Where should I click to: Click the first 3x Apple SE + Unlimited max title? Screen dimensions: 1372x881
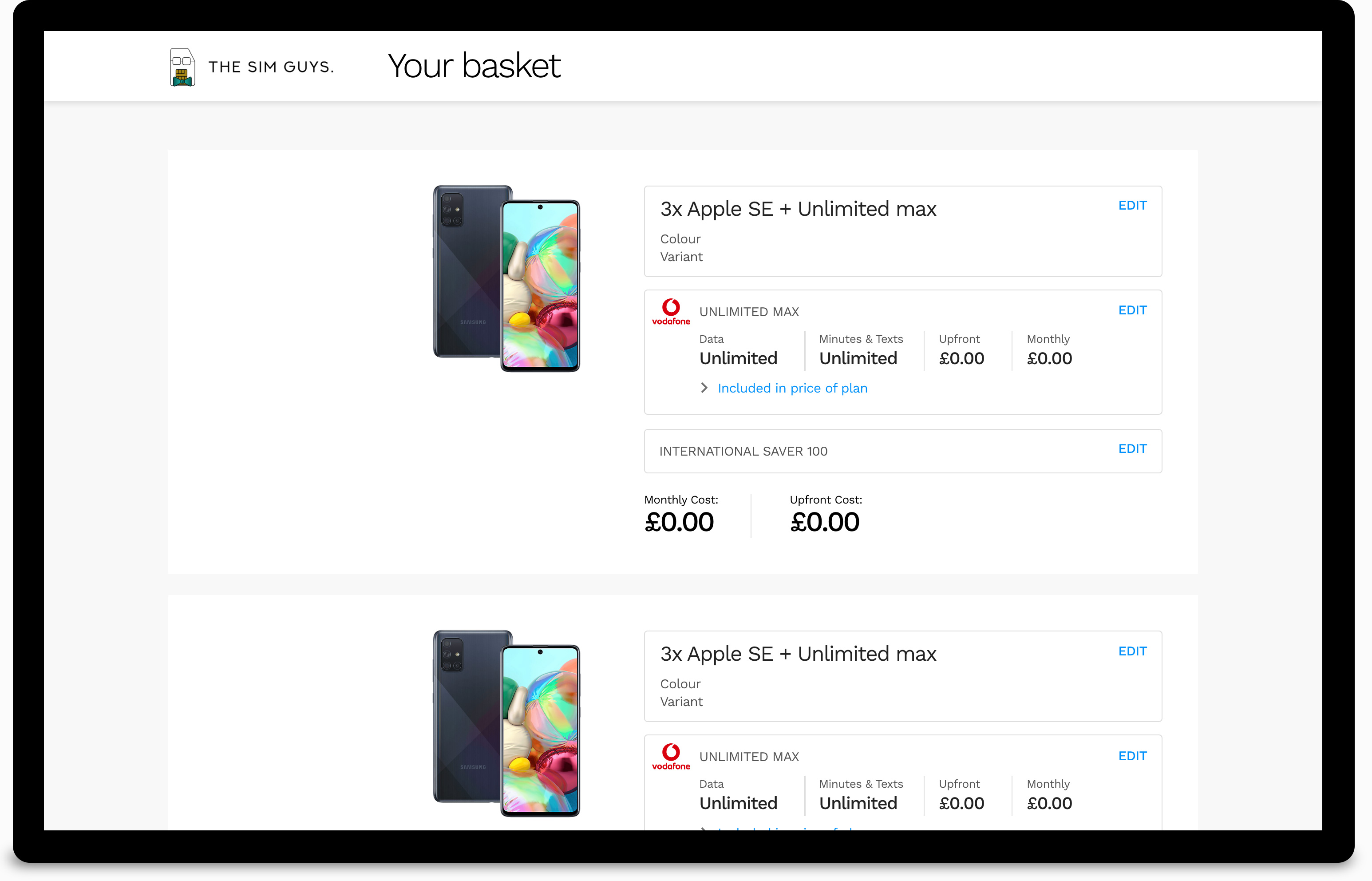point(798,210)
